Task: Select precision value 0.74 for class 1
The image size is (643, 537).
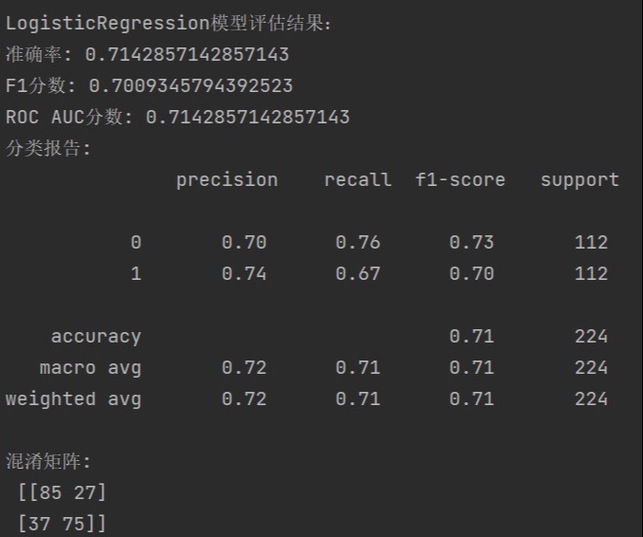Action: click(244, 273)
